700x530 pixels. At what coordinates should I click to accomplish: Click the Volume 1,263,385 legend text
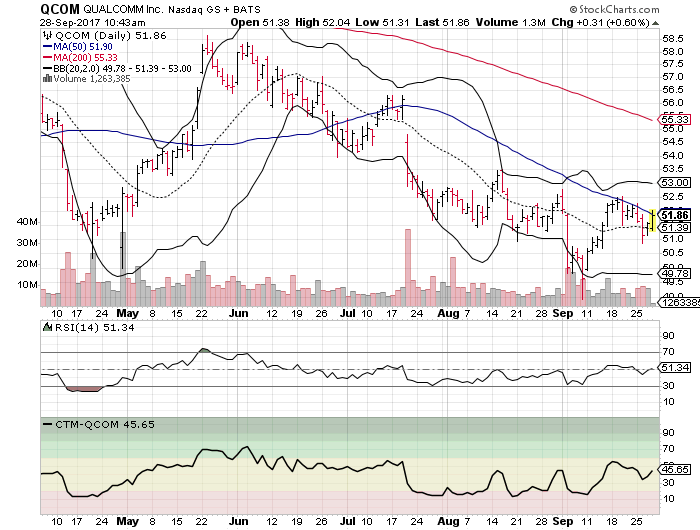92,79
